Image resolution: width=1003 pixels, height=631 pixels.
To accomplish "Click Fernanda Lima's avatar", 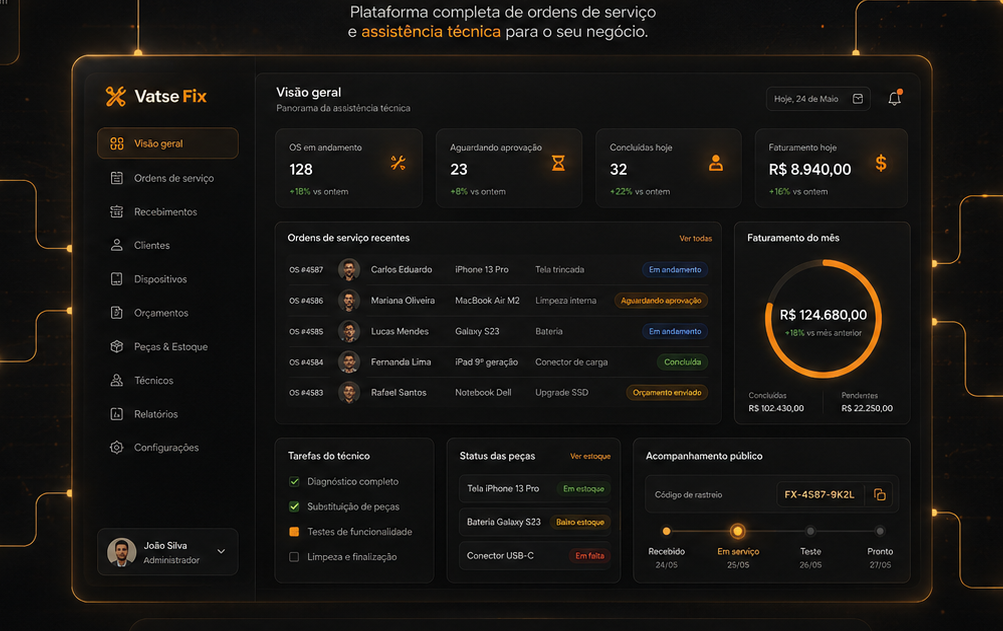I will coord(349,362).
